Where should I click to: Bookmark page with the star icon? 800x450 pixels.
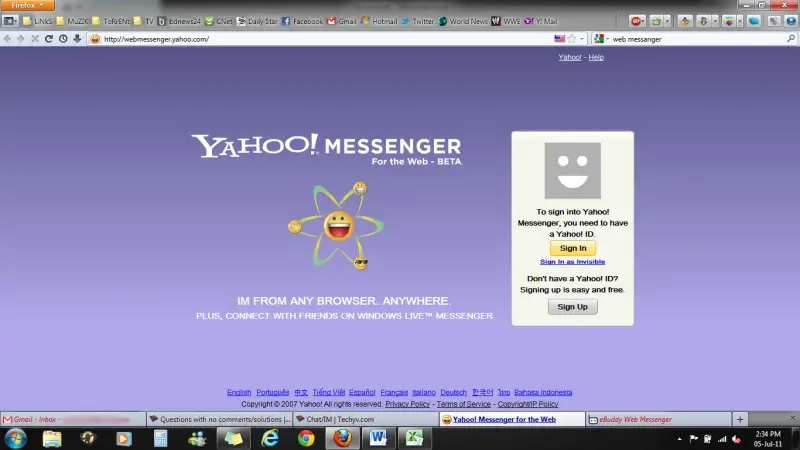(x=572, y=39)
